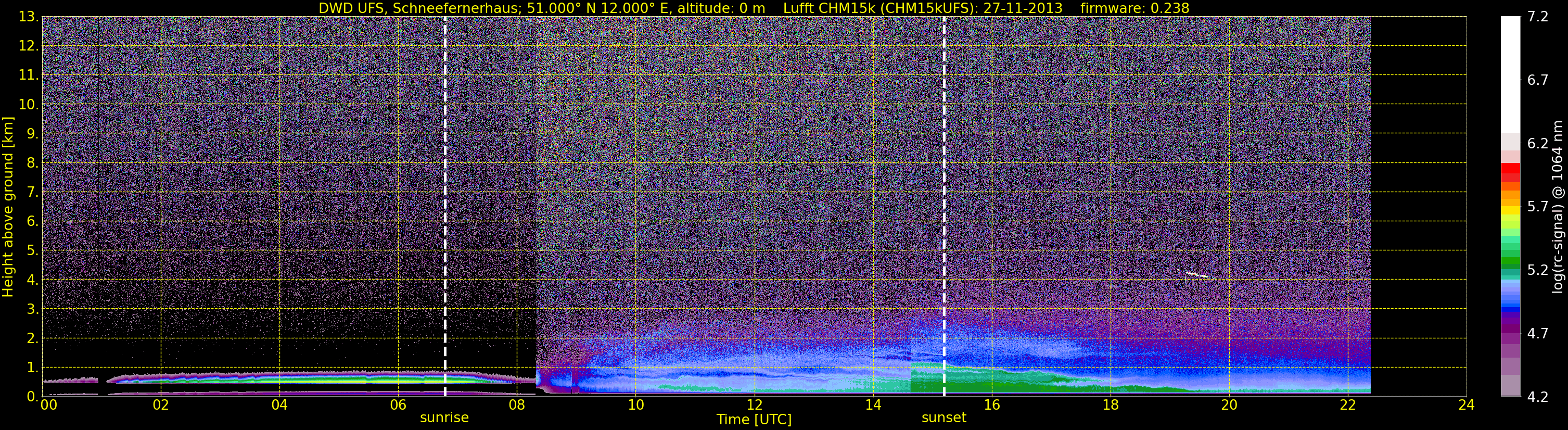Image resolution: width=1568 pixels, height=430 pixels.
Task: Click the colorbar value '5.2'
Action: [1538, 270]
